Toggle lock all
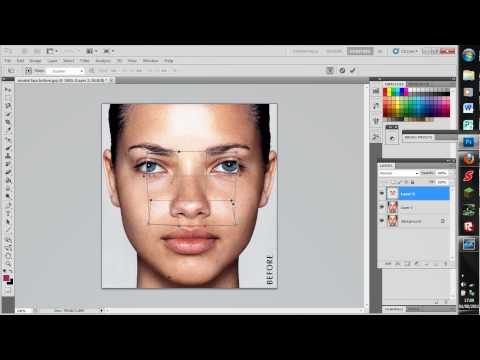This screenshot has height=360, width=480. tap(413, 182)
